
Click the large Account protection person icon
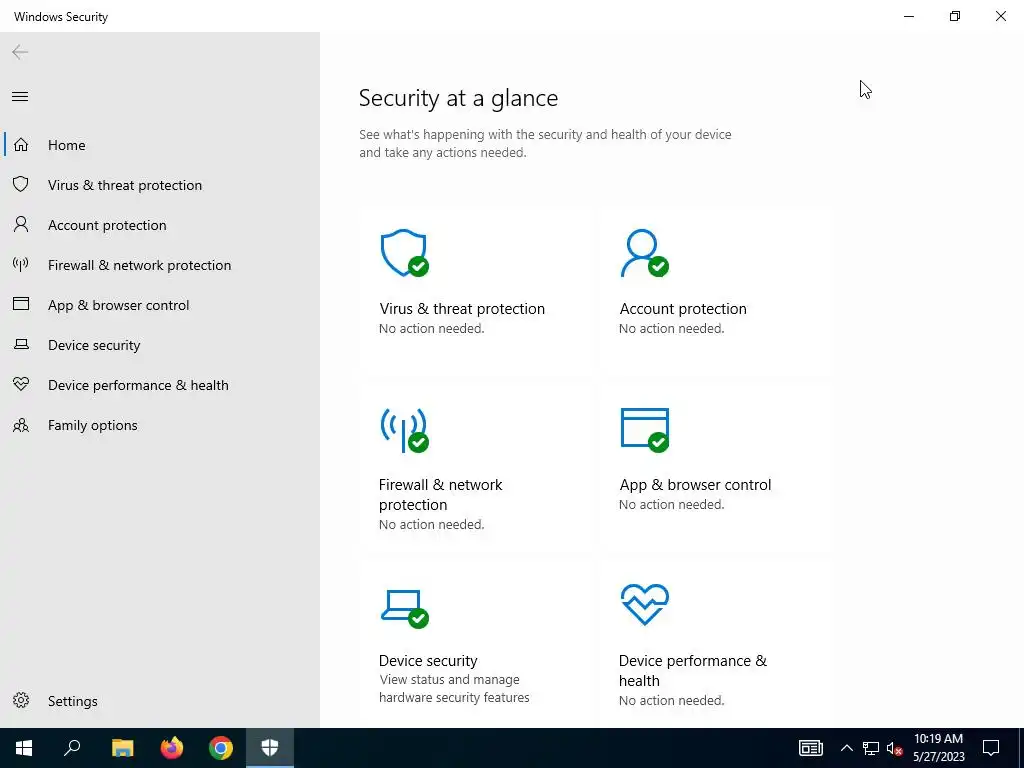pos(644,253)
